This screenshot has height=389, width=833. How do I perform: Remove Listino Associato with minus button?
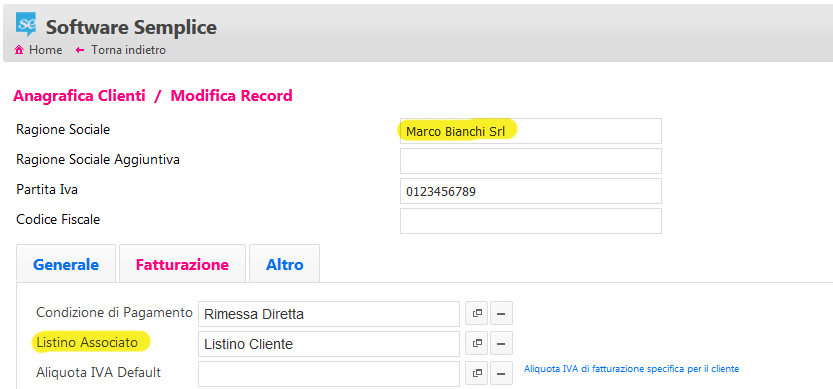tap(501, 344)
